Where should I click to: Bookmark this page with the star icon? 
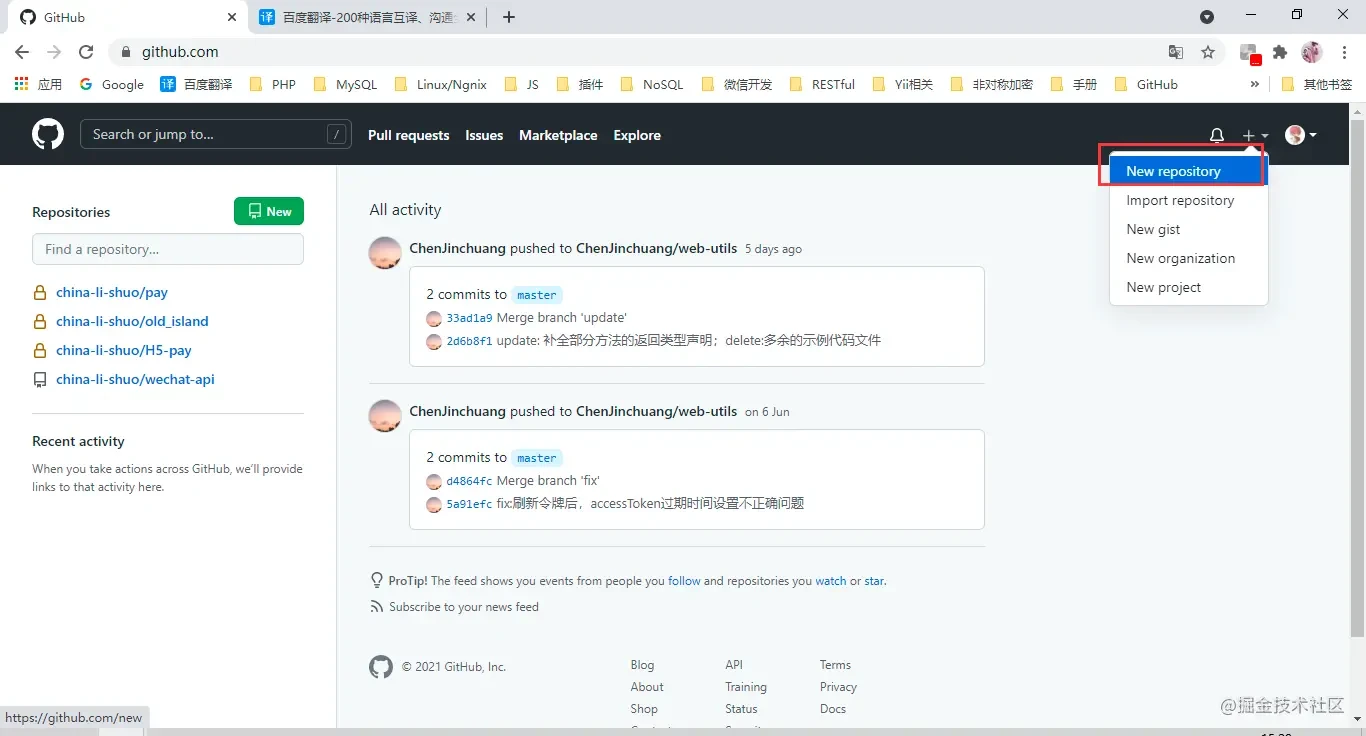[1208, 52]
